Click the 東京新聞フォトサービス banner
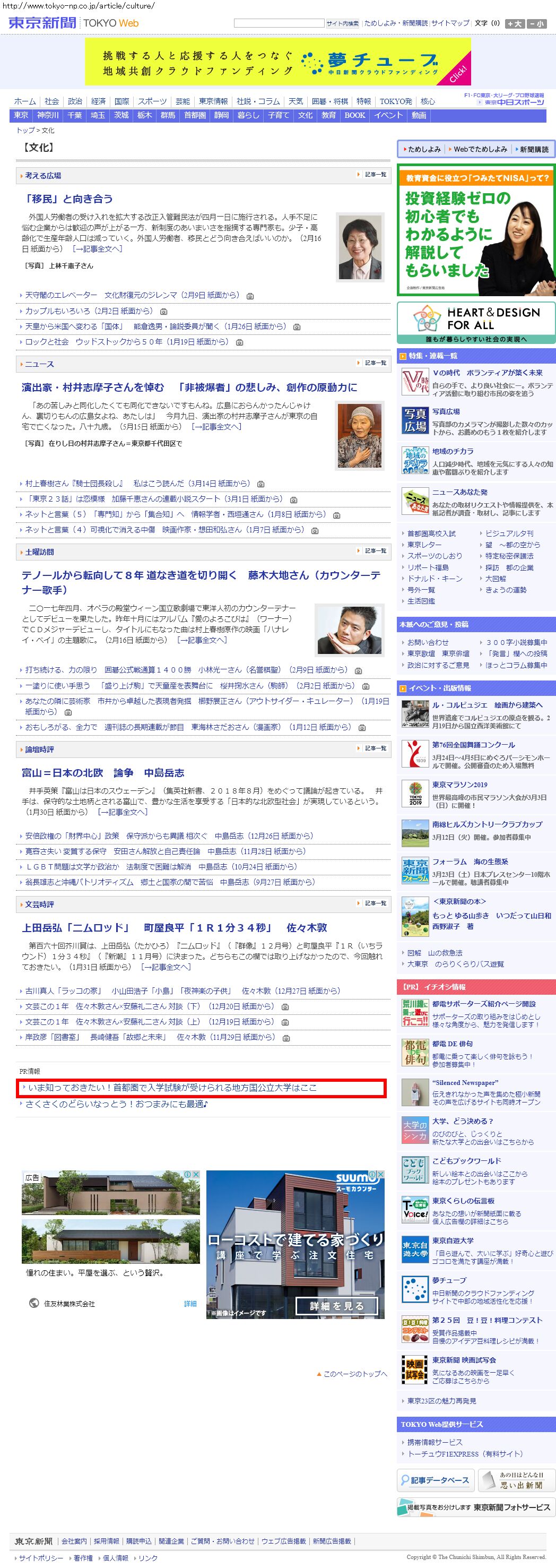Viewport: 556px width, 1568px height. pos(476,1507)
